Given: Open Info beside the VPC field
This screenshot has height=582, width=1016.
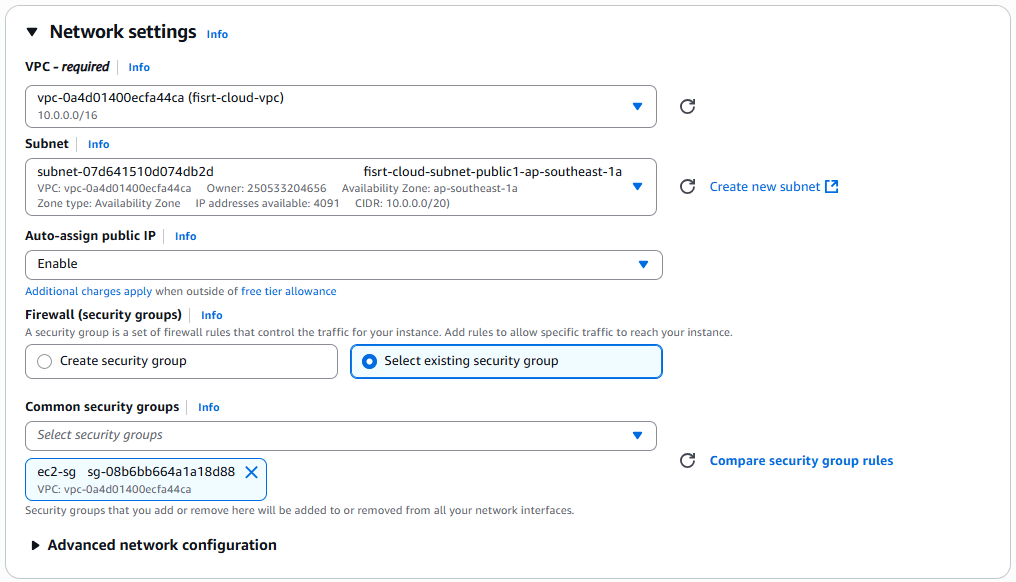Looking at the screenshot, I should click(x=138, y=67).
